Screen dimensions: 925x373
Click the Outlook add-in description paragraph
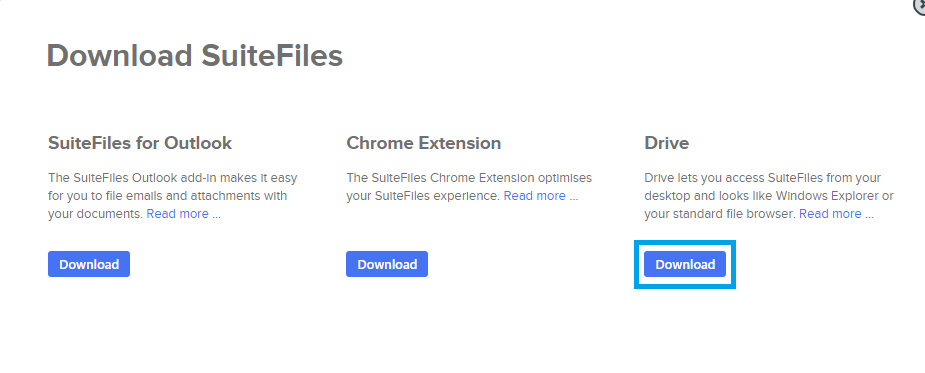[173, 196]
